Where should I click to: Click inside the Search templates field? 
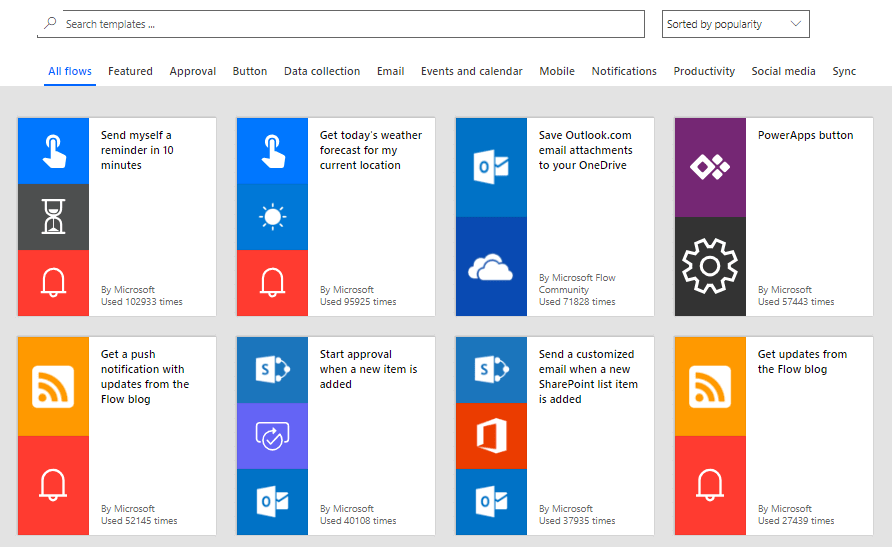[x=350, y=24]
